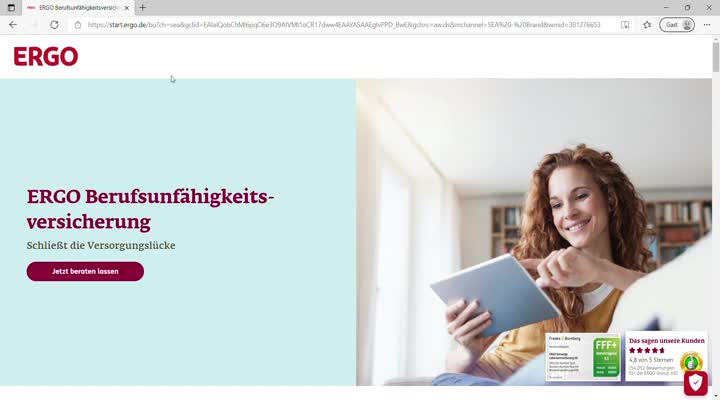Image resolution: width=720 pixels, height=400 pixels.
Task: Click the address bar URL field
Action: tap(343, 25)
